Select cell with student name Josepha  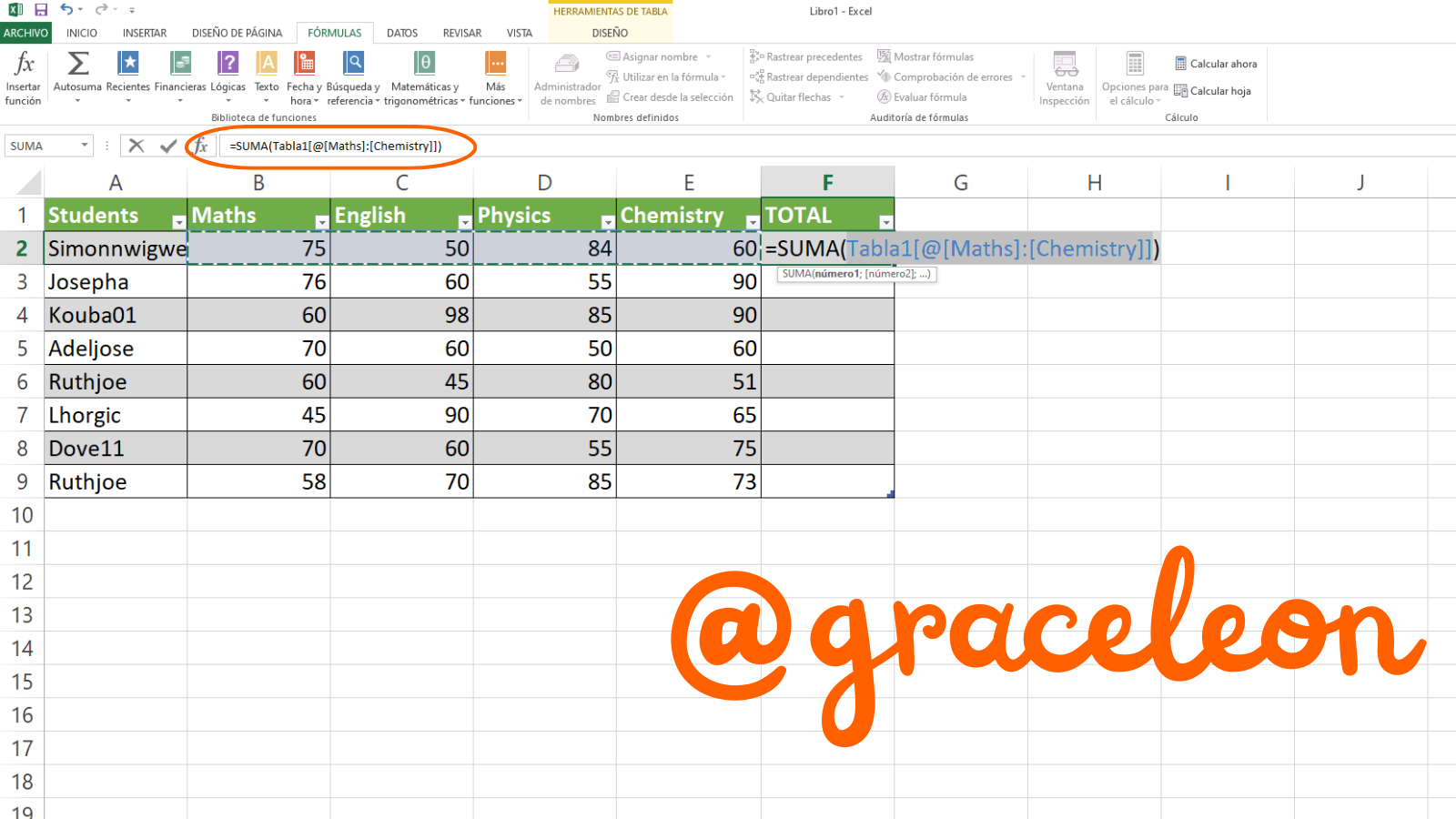(116, 282)
